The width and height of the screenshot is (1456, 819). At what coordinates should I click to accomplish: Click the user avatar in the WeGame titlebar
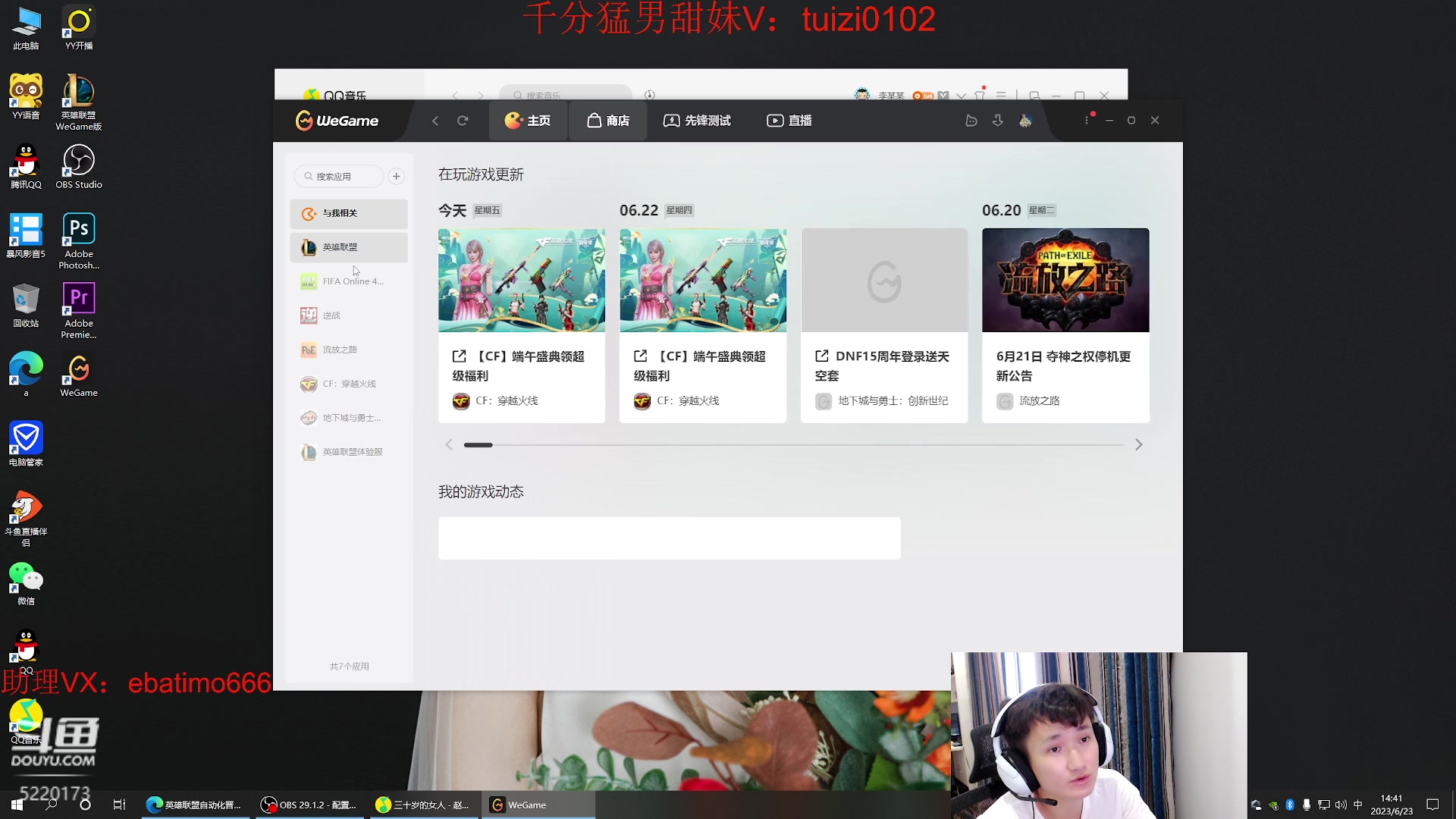click(x=1025, y=120)
